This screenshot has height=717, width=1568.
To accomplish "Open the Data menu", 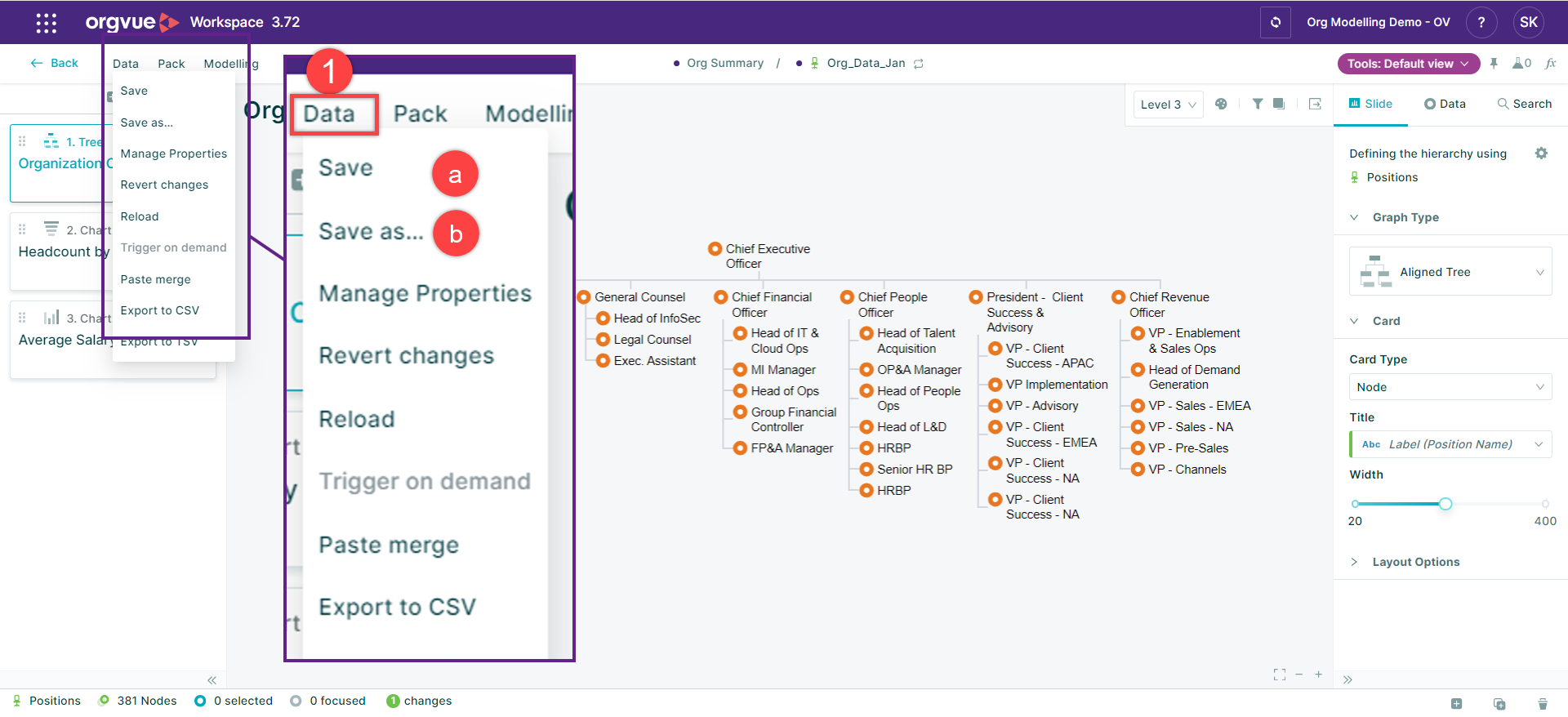I will point(126,64).
